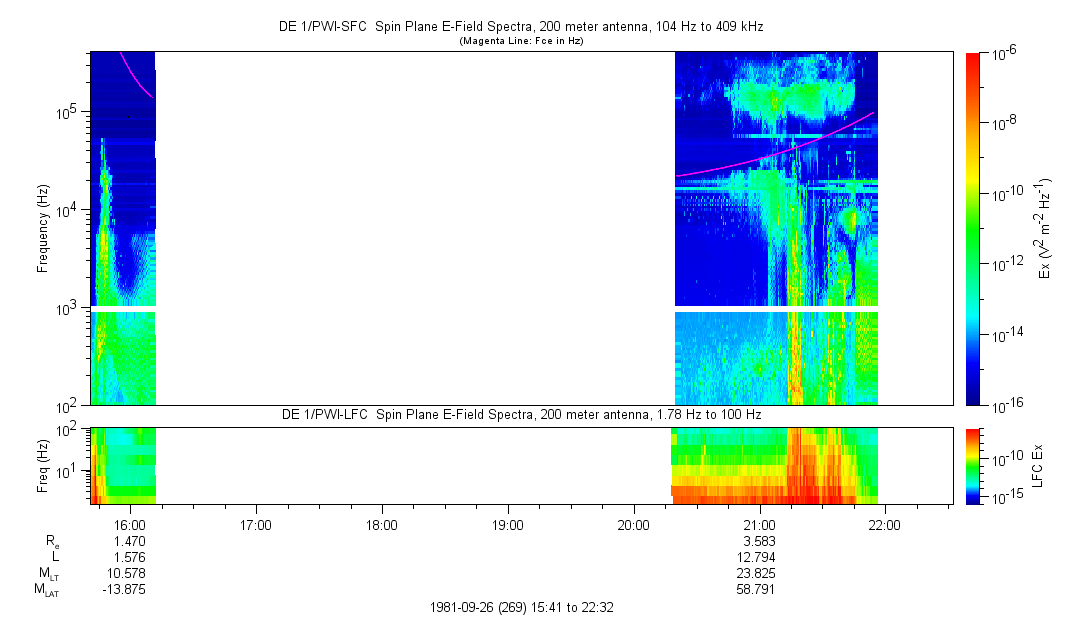The width and height of the screenshot is (1083, 620).
Task: Click the 10^-6 Ex colorbar tick label
Action: (x=1004, y=54)
